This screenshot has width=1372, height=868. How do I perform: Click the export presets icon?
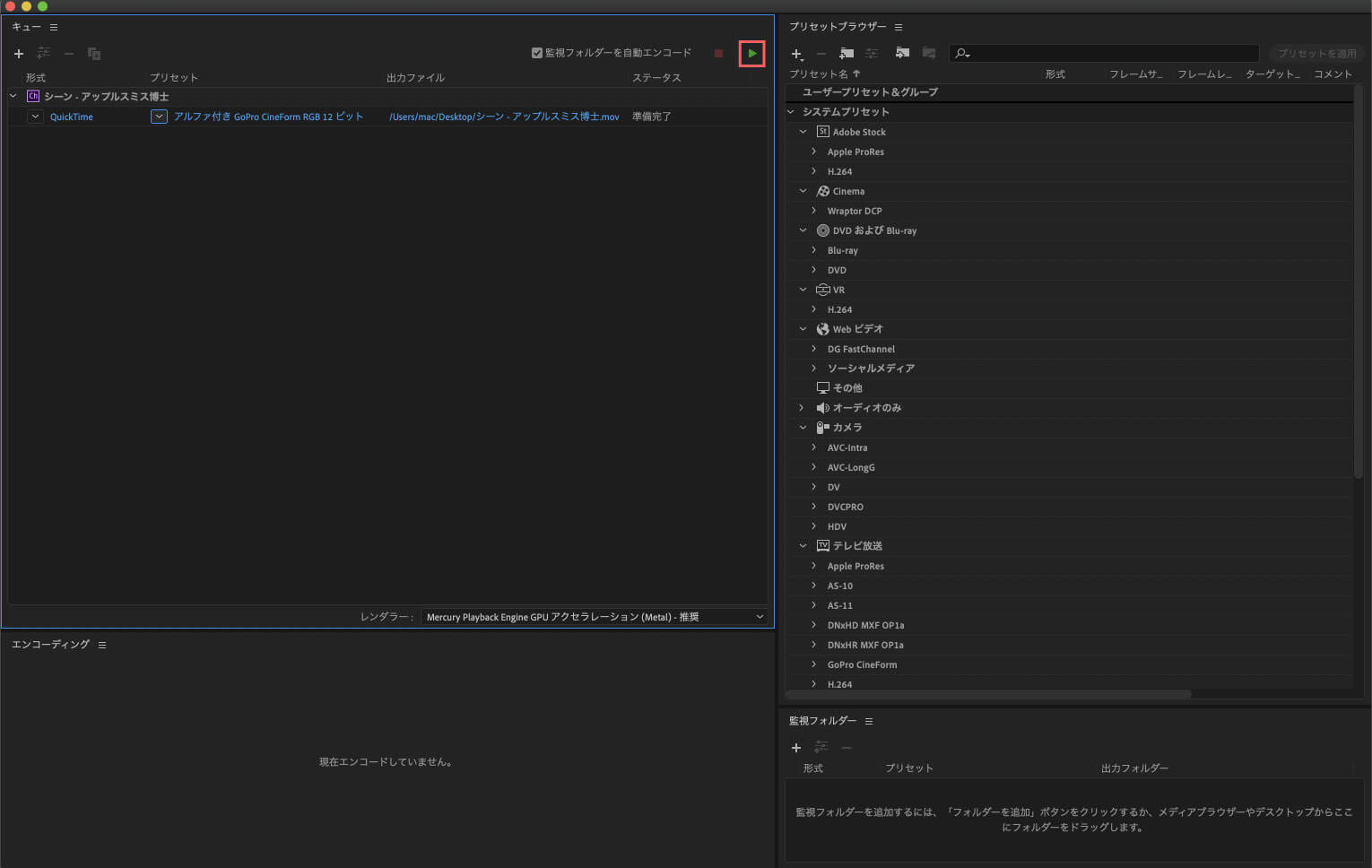pyautogui.click(x=929, y=54)
